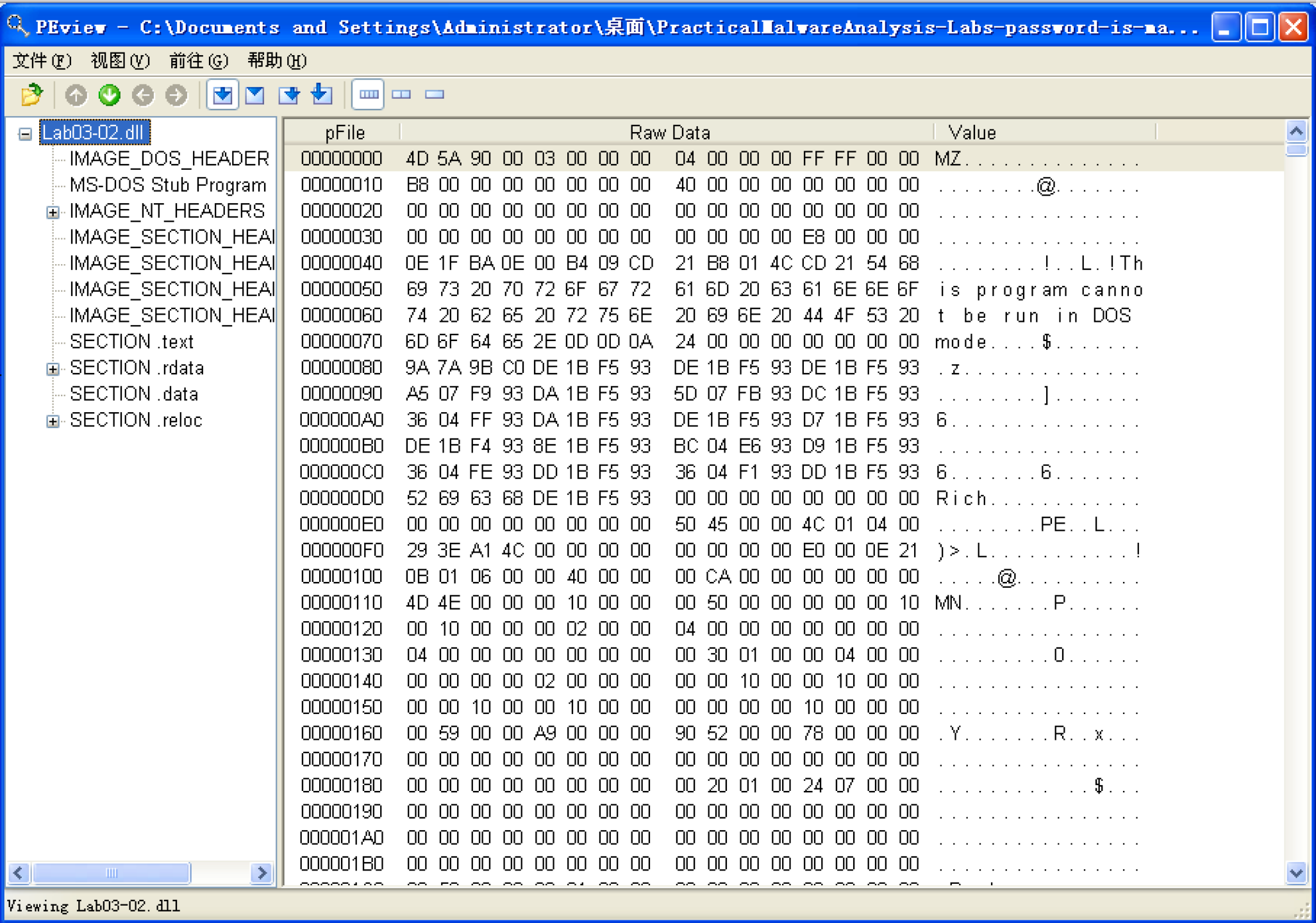Collapse the Lab03-02.dll tree root

[25, 134]
